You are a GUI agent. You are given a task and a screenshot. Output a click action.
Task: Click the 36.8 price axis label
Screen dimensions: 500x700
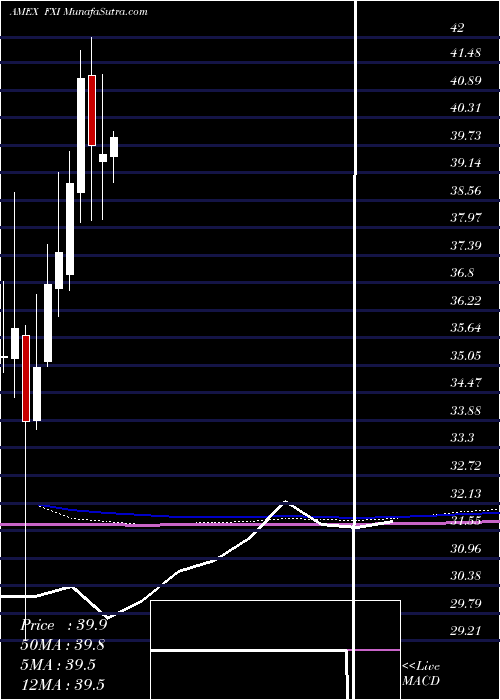(x=462, y=273)
